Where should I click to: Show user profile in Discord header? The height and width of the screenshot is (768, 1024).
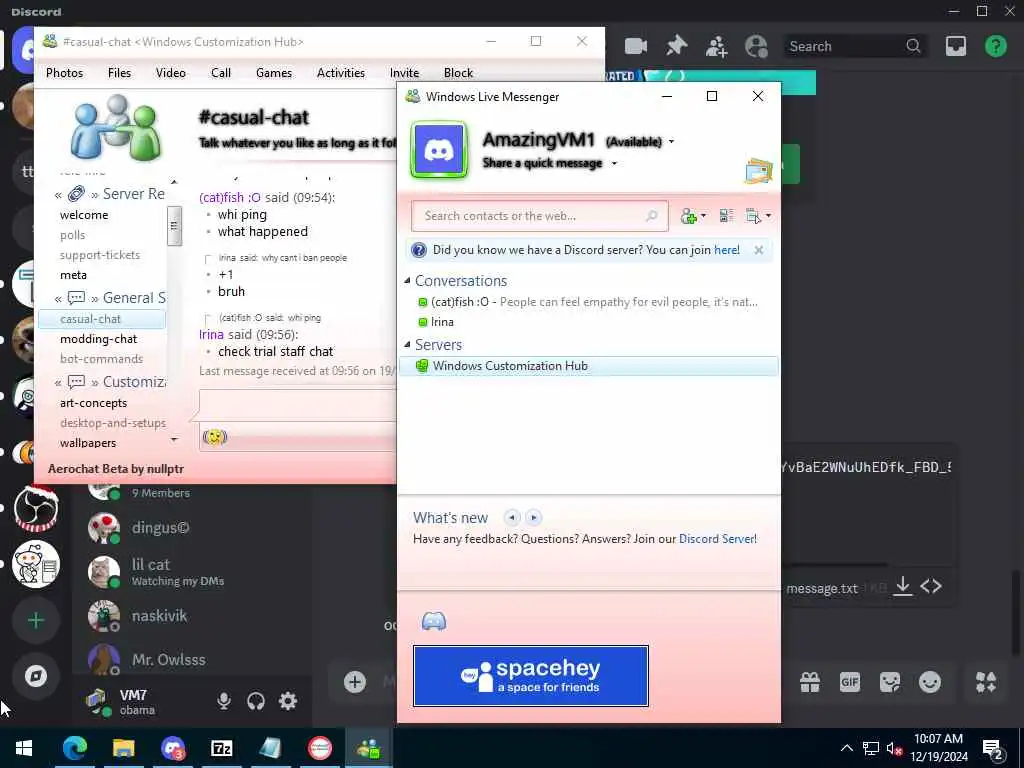[756, 46]
